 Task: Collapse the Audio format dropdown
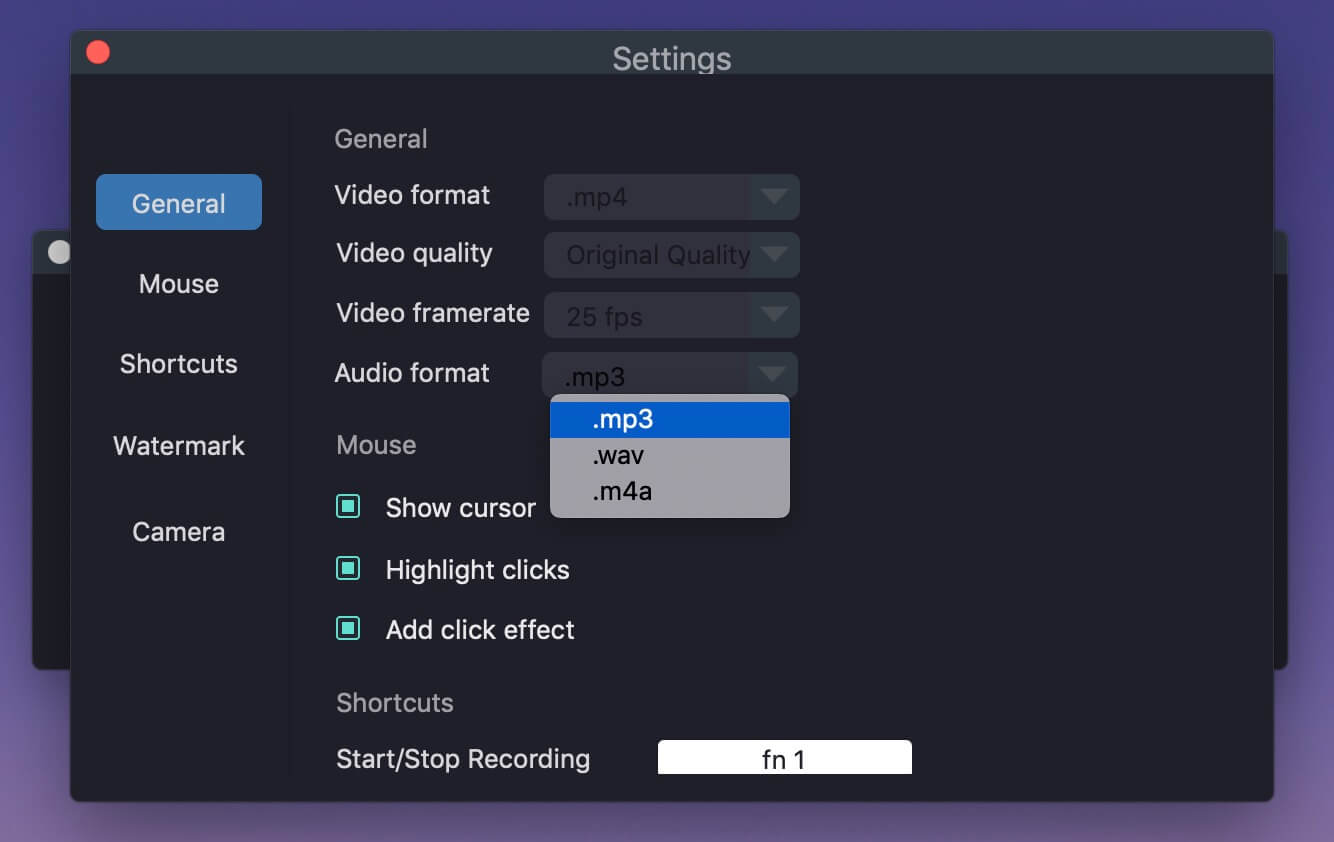tap(670, 375)
